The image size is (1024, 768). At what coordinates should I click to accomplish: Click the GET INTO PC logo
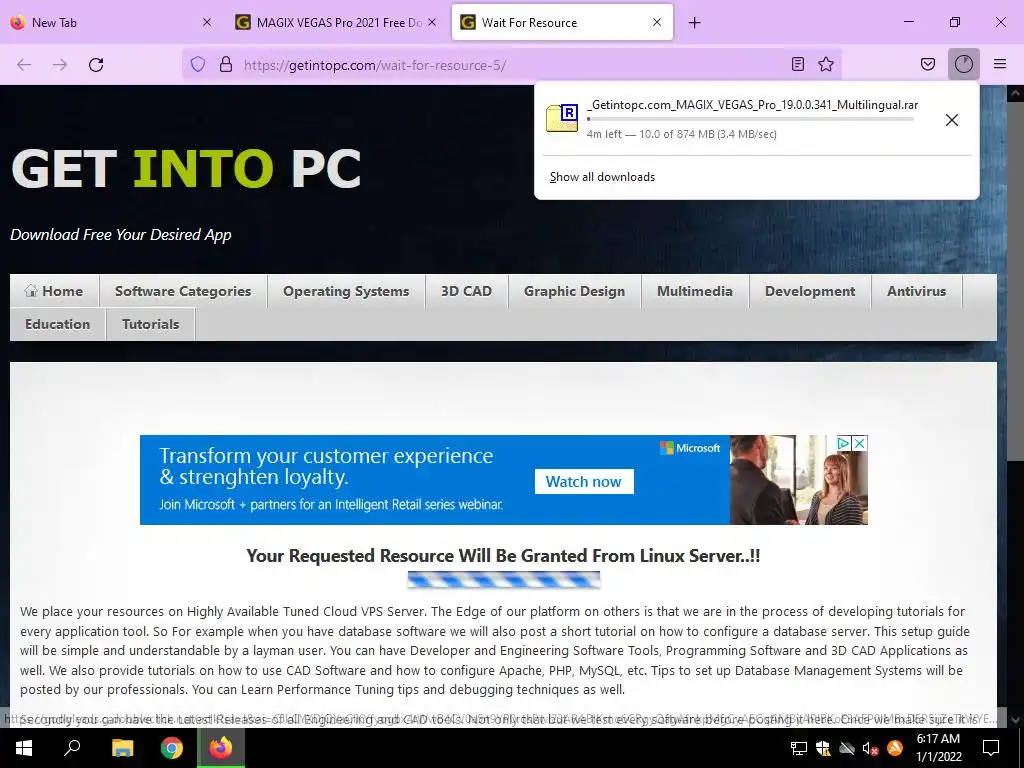click(x=186, y=168)
